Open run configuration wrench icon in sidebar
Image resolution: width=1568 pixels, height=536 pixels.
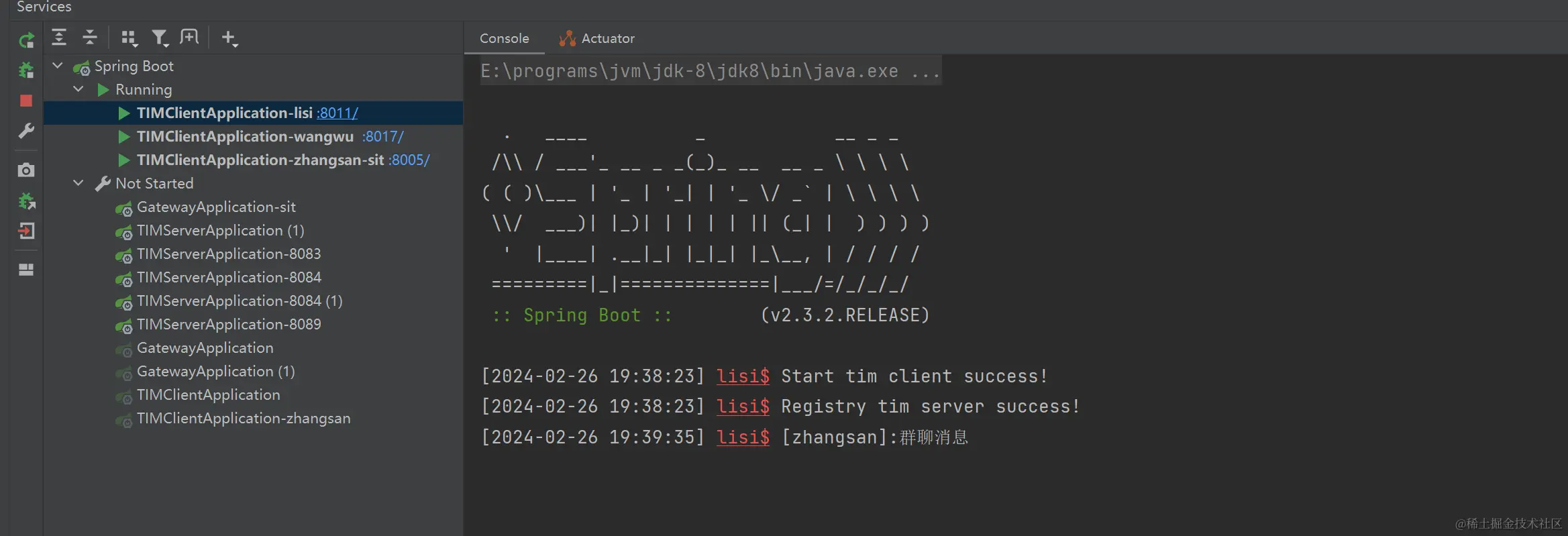26,131
